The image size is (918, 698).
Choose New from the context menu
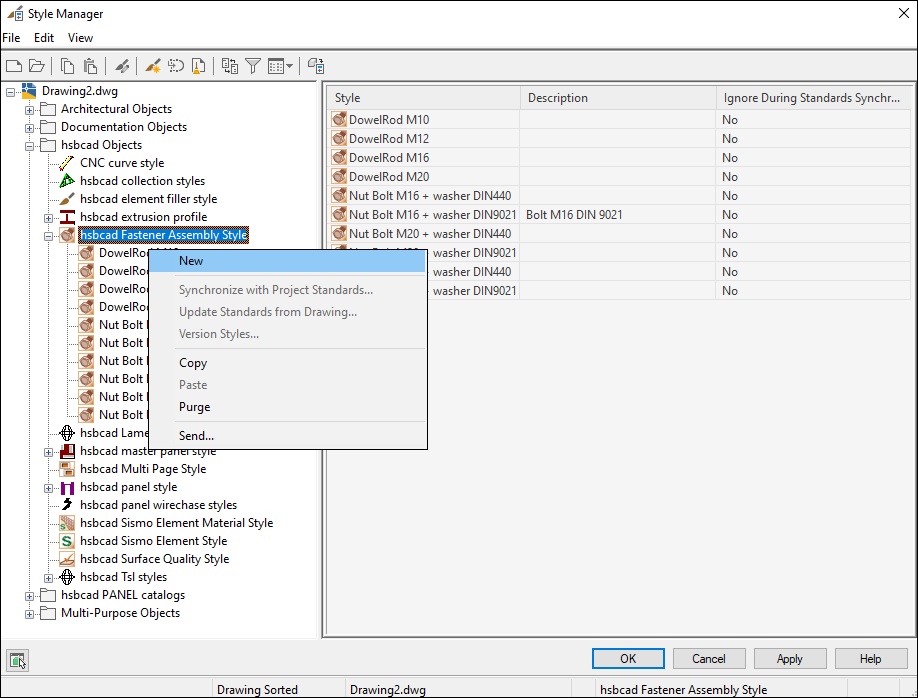[x=287, y=261]
